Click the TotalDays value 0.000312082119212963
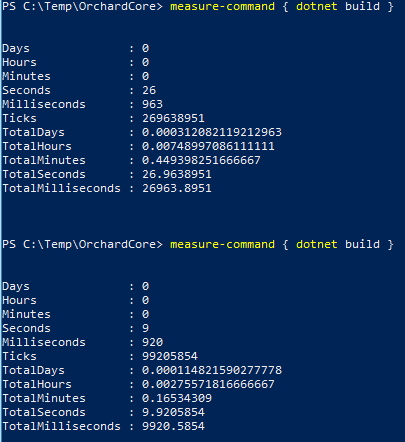The height and width of the screenshot is (442, 405). [212, 132]
